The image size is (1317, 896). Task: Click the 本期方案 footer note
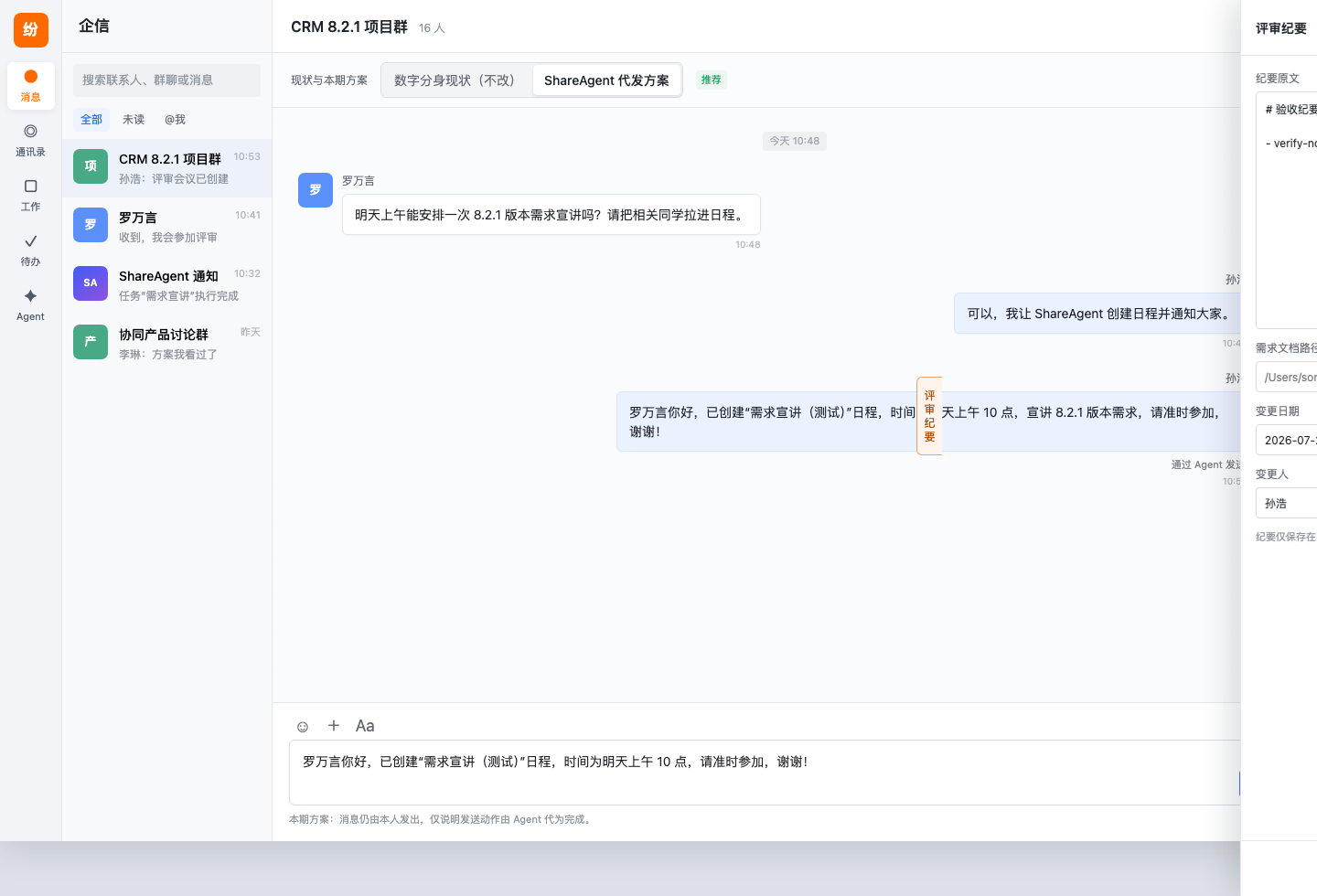(442, 819)
